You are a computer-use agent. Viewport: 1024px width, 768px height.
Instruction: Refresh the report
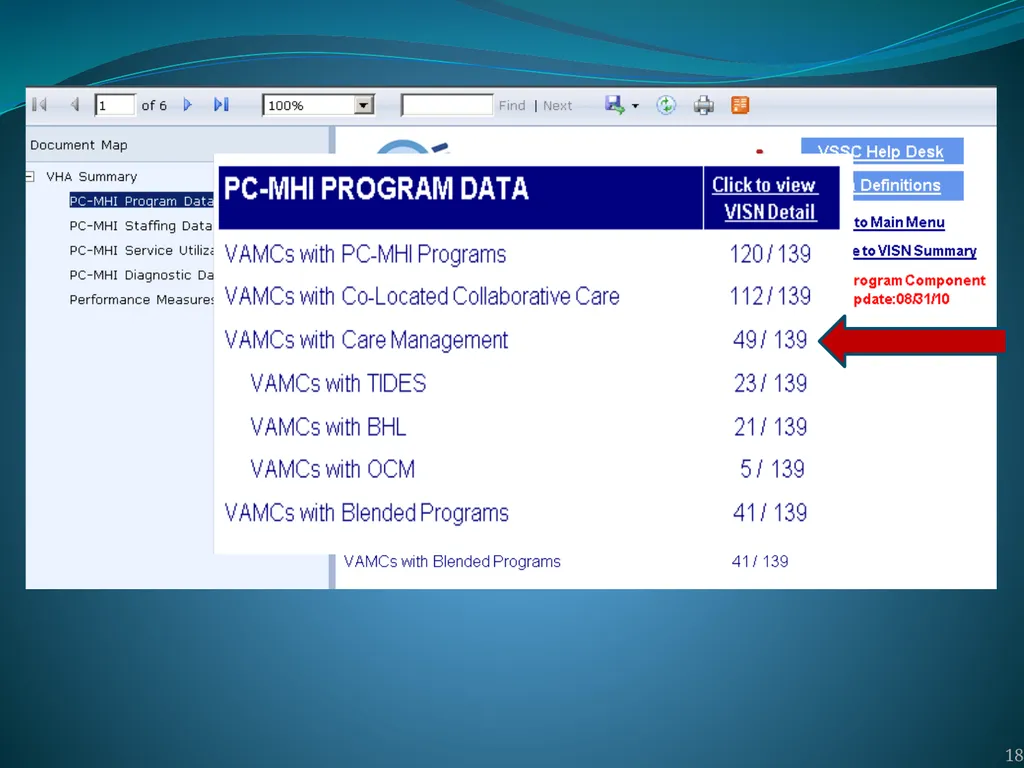[x=665, y=104]
